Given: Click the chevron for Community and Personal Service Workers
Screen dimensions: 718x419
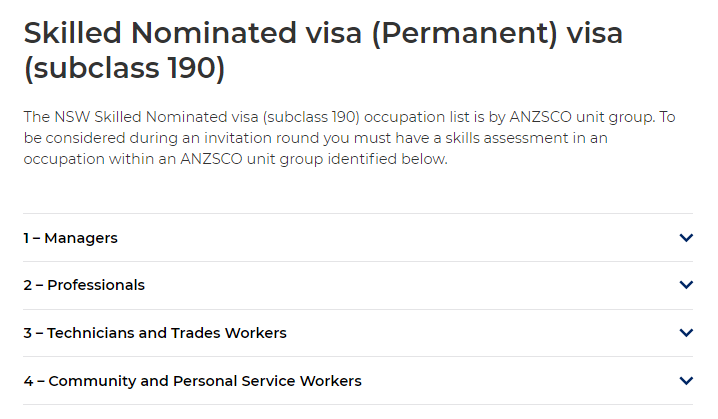Looking at the screenshot, I should pyautogui.click(x=686, y=381).
